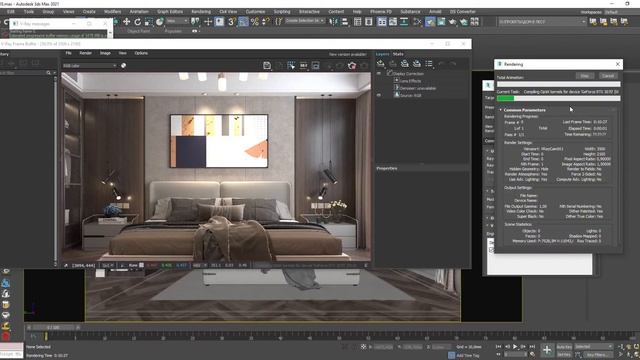Open the Graph Editors menu

pyautogui.click(x=170, y=12)
